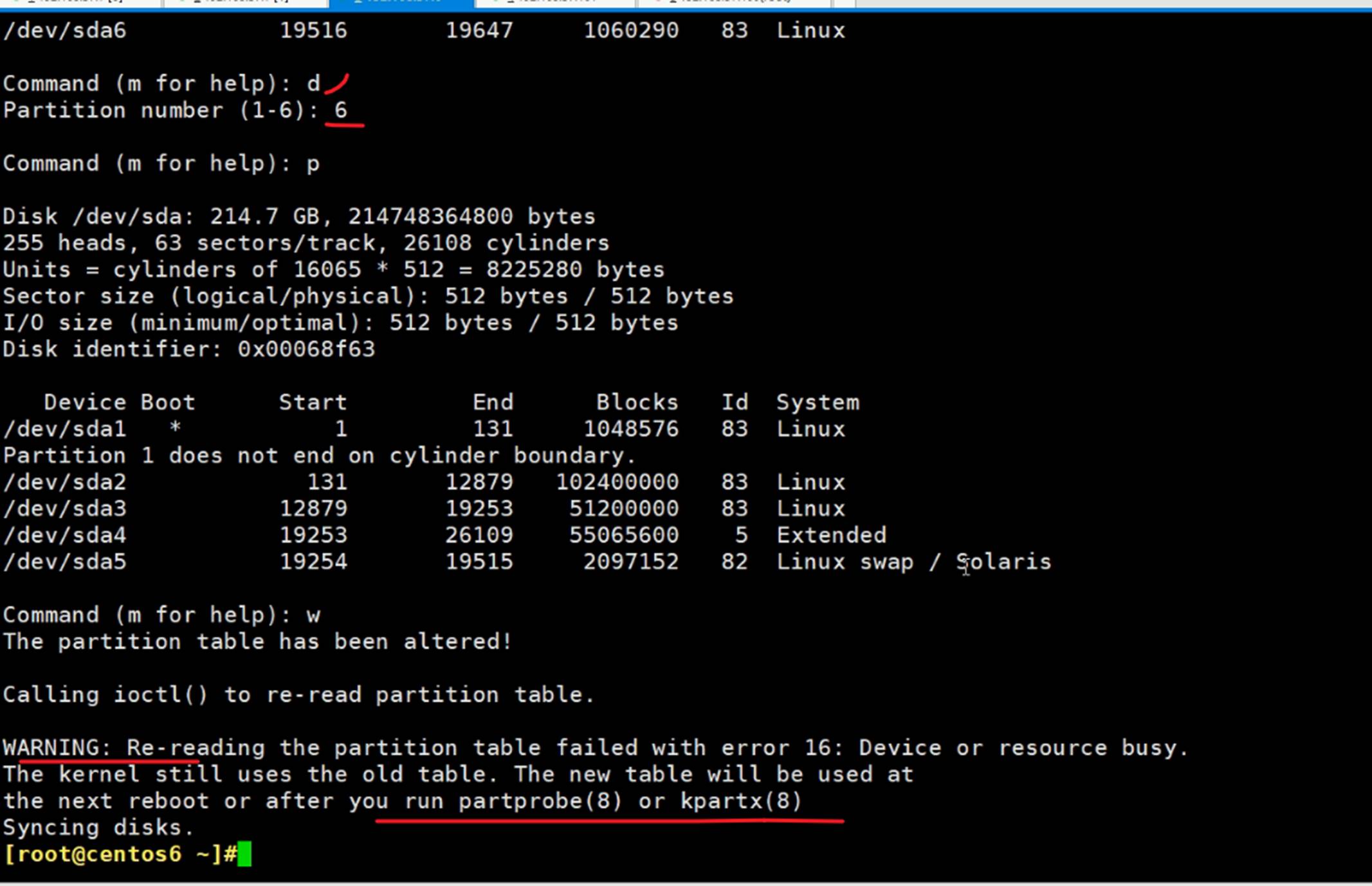Click the 'Syncing disks.' line
Viewport: 1372px width, 886px height.
click(98, 827)
